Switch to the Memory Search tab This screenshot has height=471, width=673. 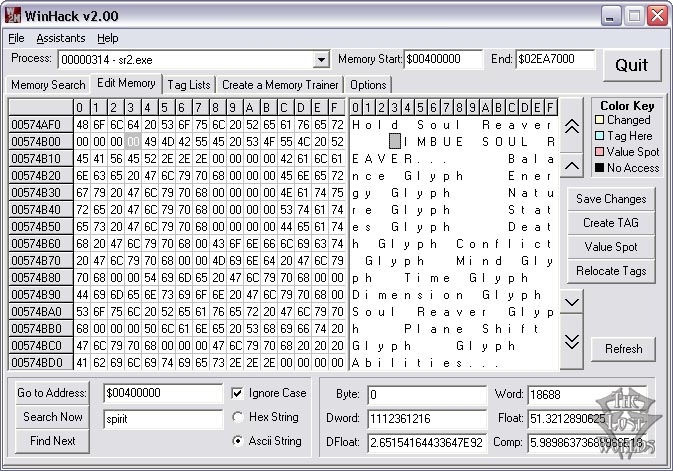click(x=48, y=85)
